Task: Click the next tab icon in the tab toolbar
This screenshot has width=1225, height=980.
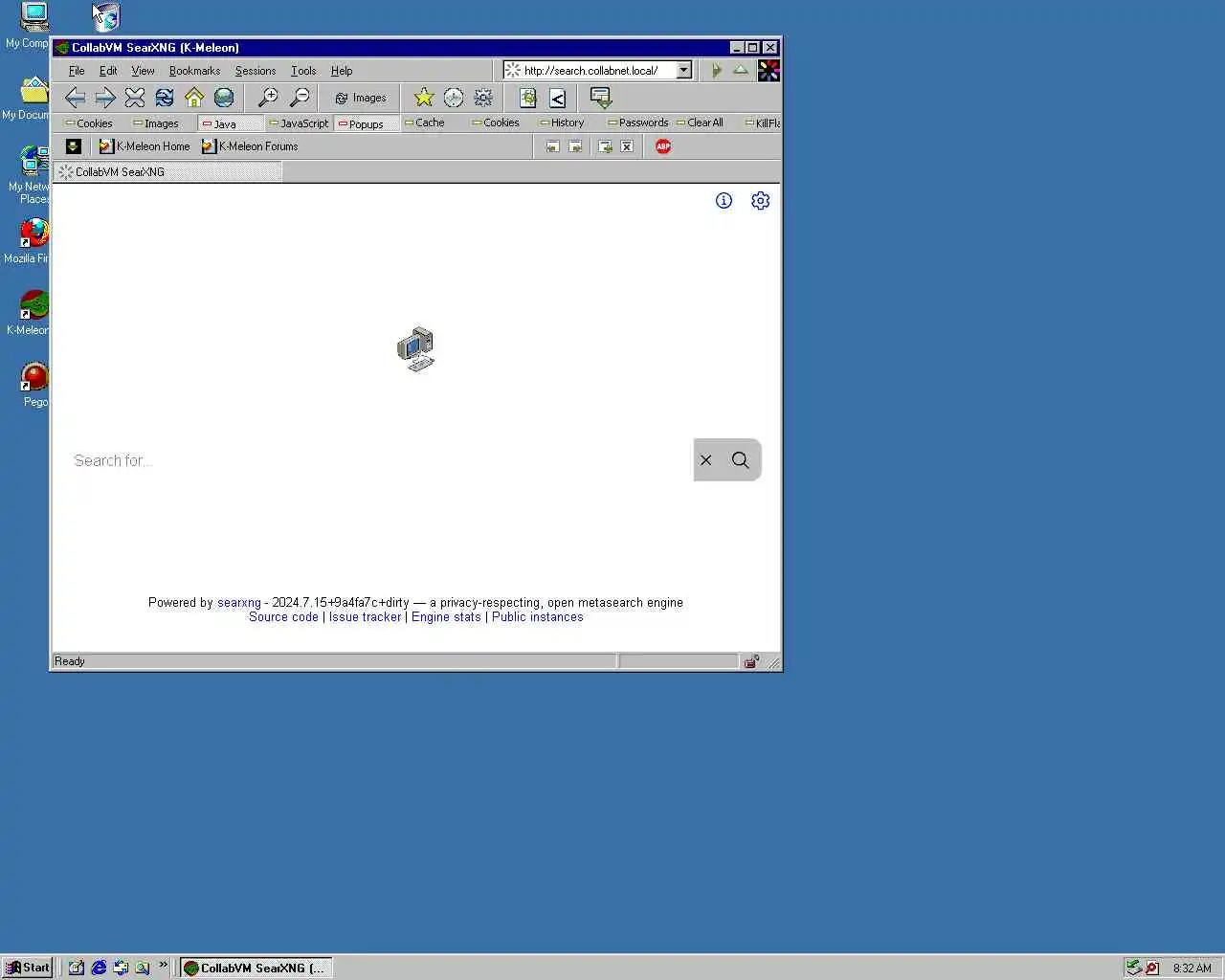Action: click(x=575, y=146)
